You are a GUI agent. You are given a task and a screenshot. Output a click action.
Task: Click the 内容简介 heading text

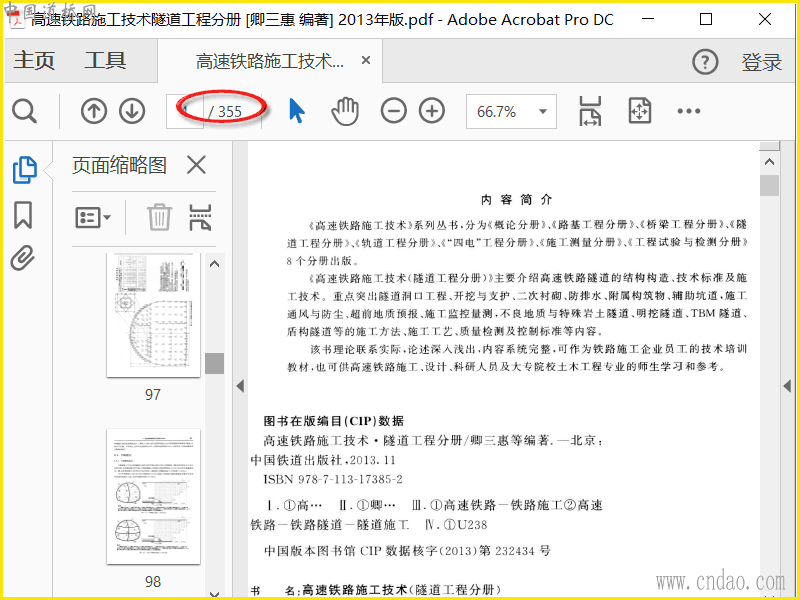click(516, 200)
